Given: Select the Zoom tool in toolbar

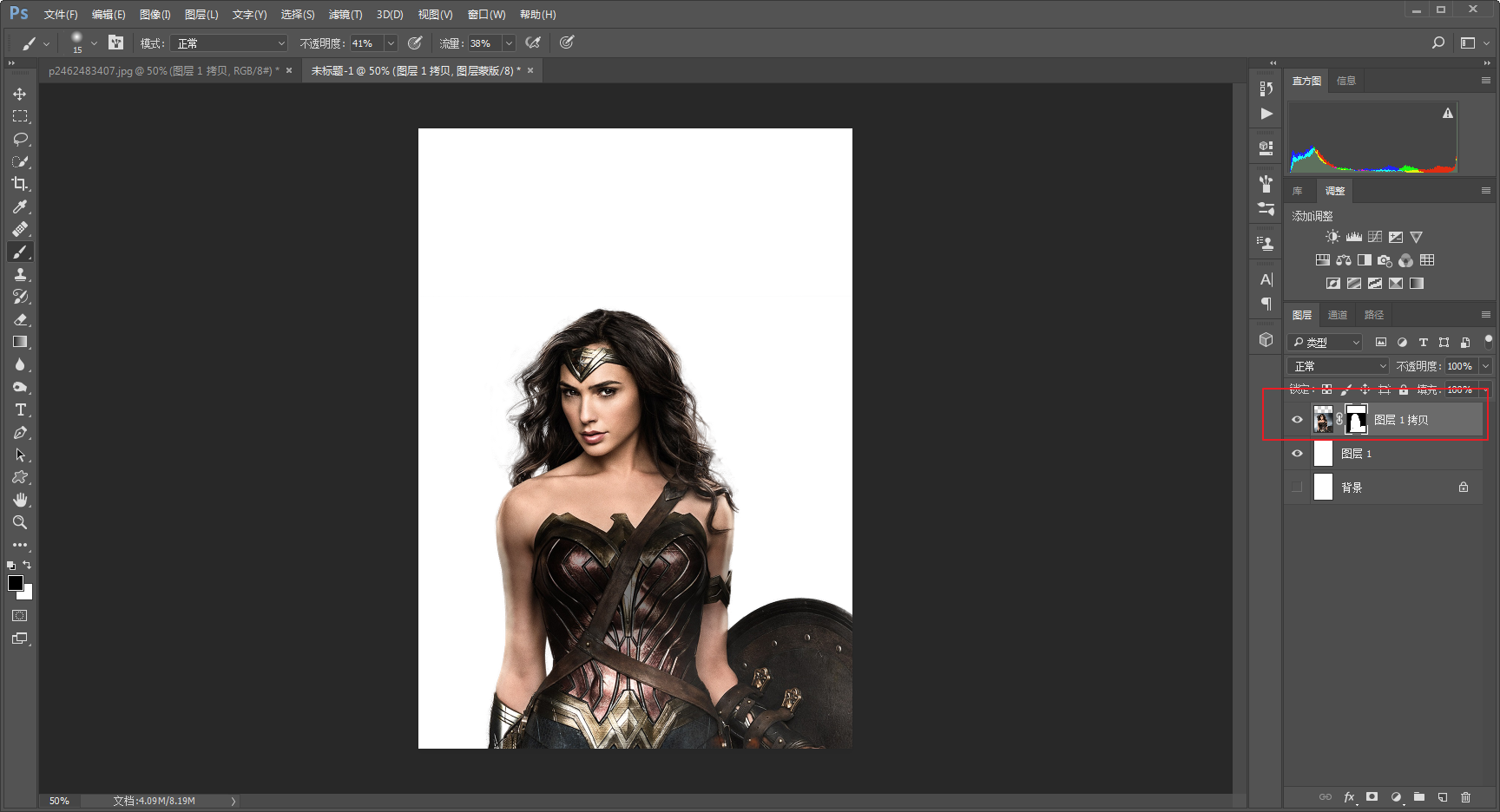Looking at the screenshot, I should pyautogui.click(x=20, y=522).
